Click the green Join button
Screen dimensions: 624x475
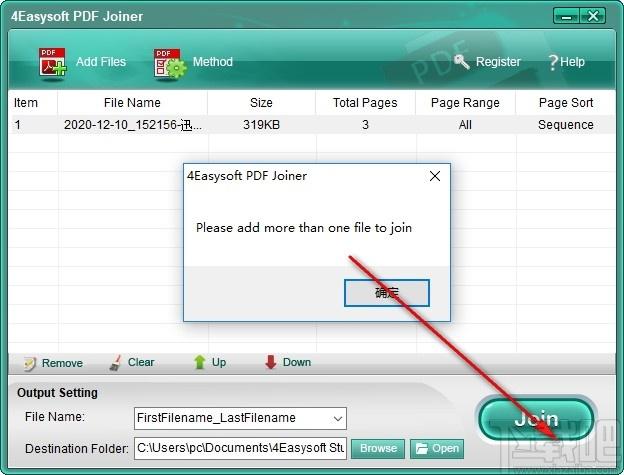(536, 419)
